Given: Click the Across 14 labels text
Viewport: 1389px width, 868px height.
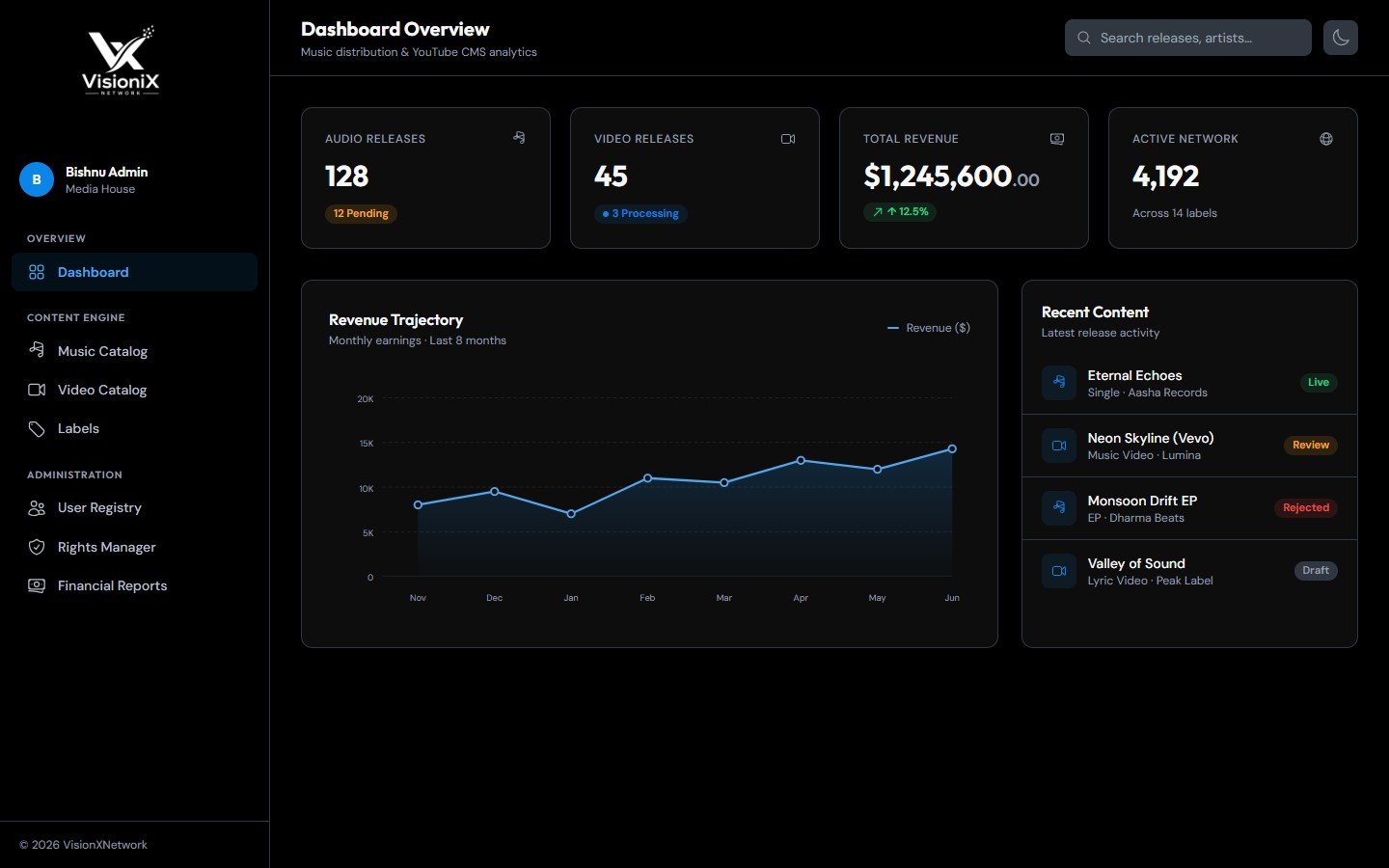Looking at the screenshot, I should (1175, 213).
